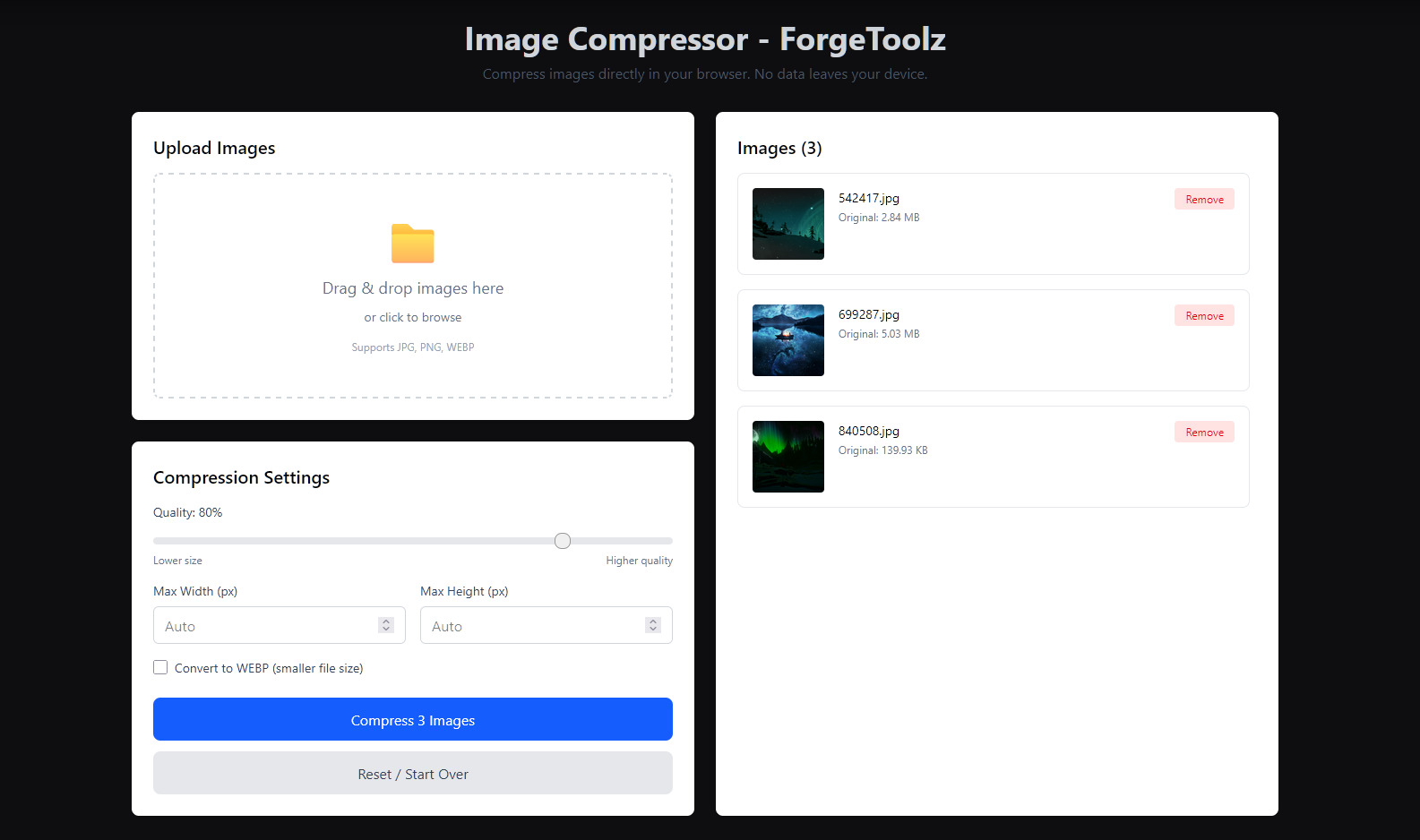Click Reset / Start Over button
Image resolution: width=1420 pixels, height=840 pixels.
click(x=413, y=773)
